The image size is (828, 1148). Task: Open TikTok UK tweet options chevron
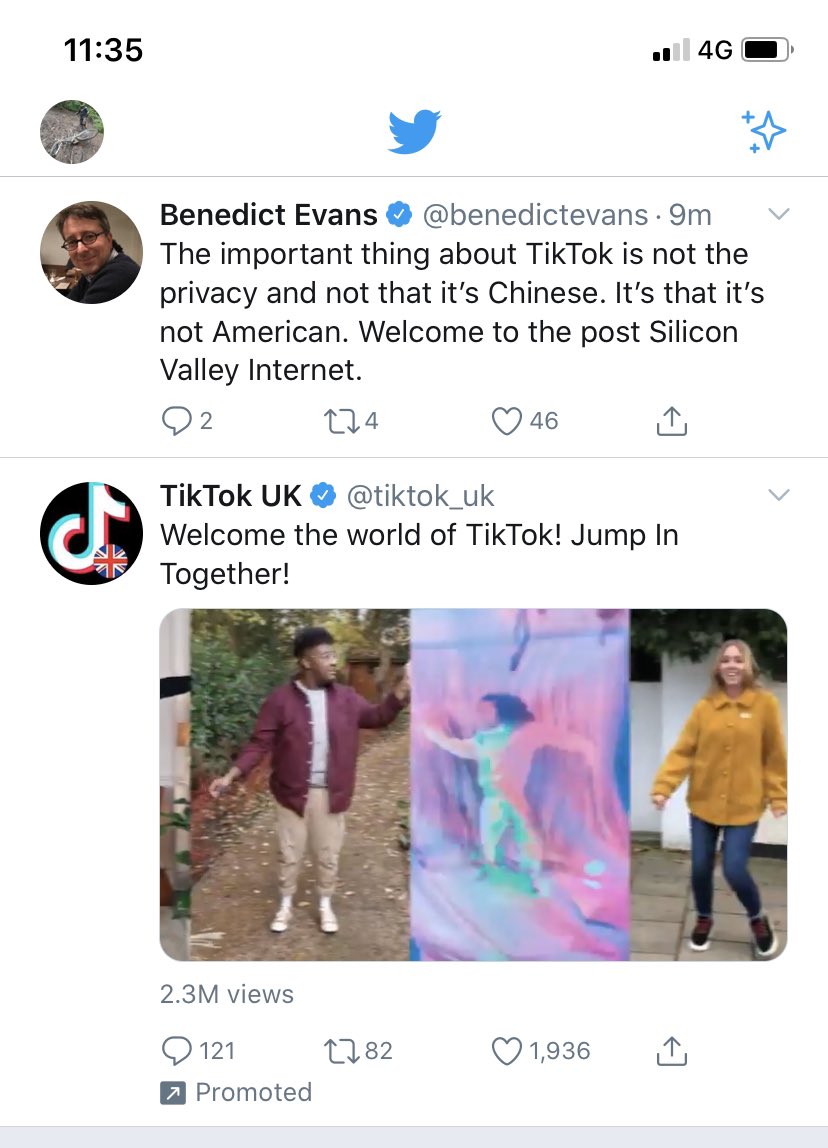click(x=779, y=495)
